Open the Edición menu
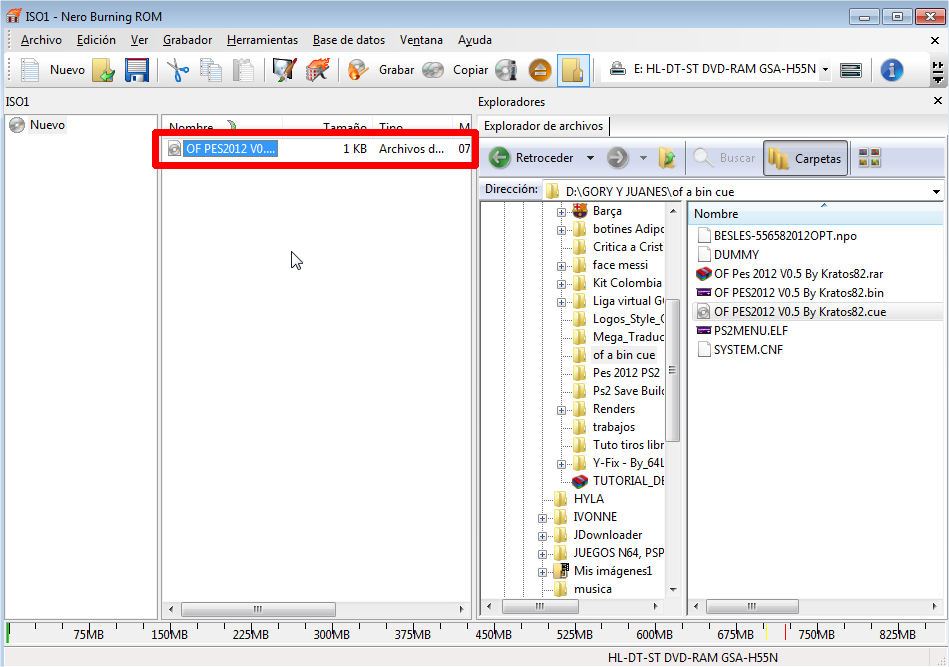The image size is (949, 667). click(x=96, y=40)
